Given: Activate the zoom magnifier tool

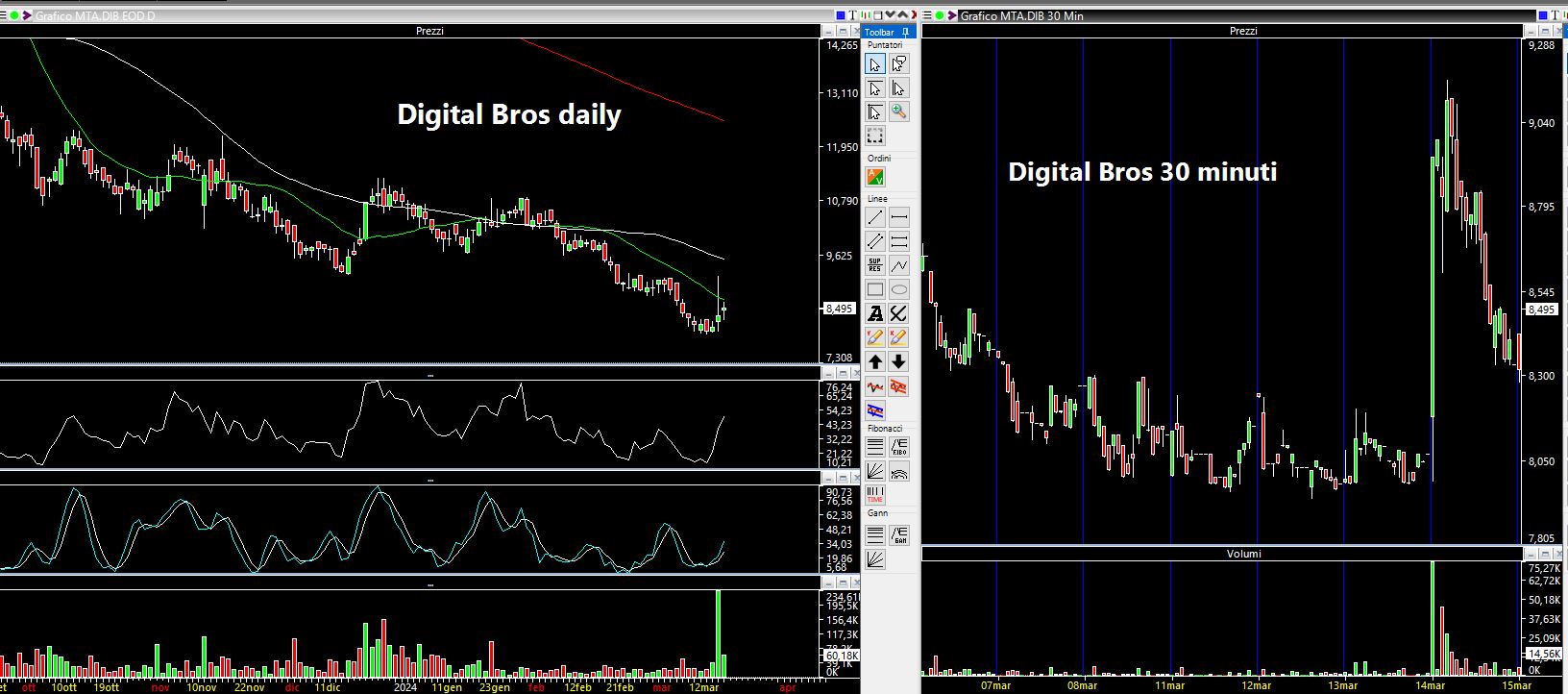Looking at the screenshot, I should pyautogui.click(x=898, y=112).
